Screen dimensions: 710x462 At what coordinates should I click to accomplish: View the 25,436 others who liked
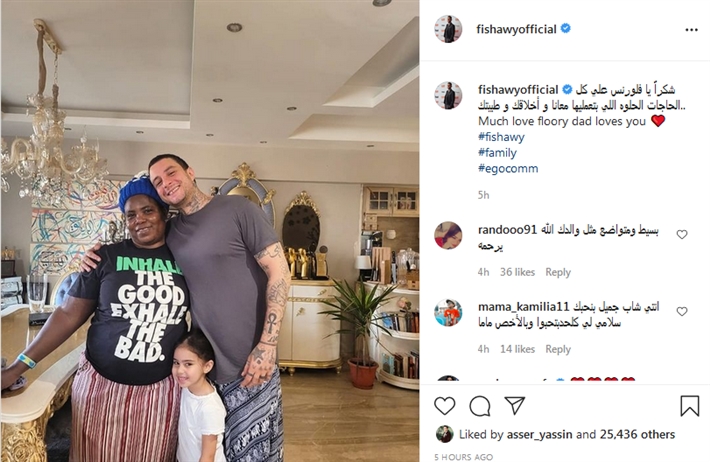pos(638,435)
